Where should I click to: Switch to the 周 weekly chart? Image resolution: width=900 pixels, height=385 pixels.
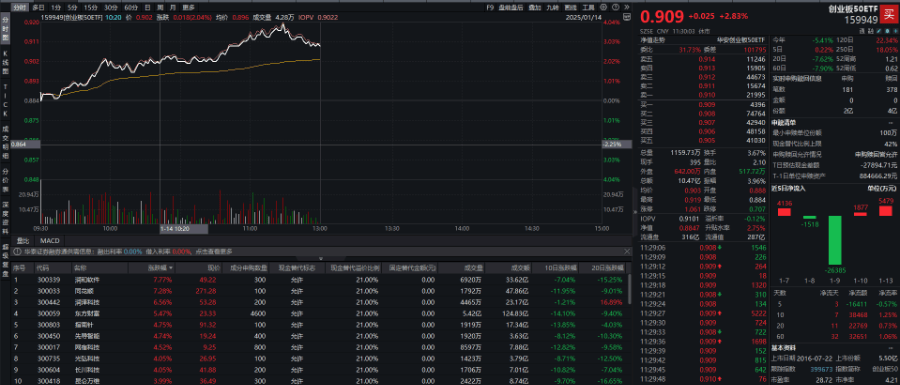pyautogui.click(x=160, y=8)
